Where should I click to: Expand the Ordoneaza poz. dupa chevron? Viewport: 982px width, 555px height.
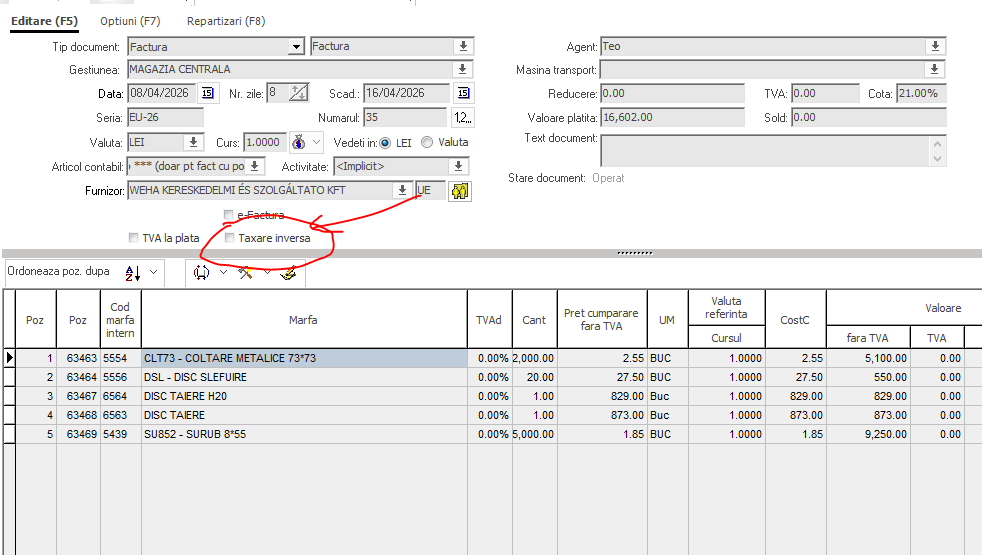(153, 272)
